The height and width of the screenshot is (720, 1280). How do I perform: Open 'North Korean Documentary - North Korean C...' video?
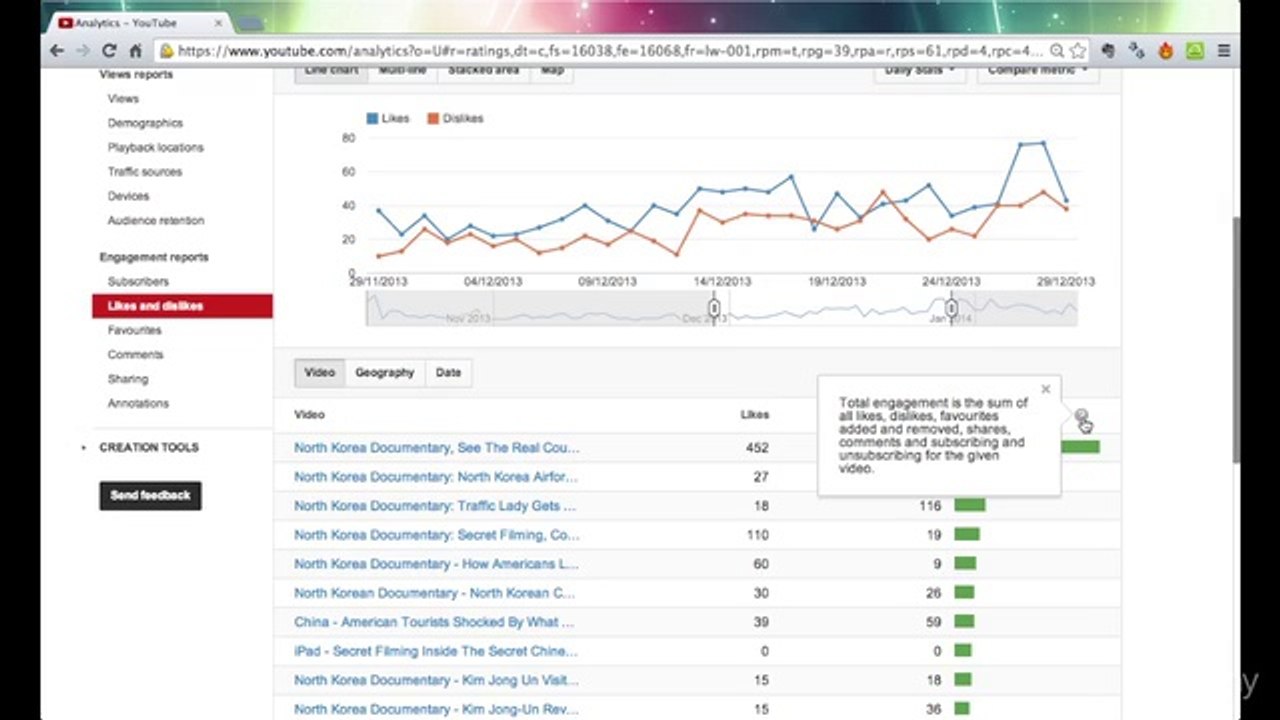[434, 593]
